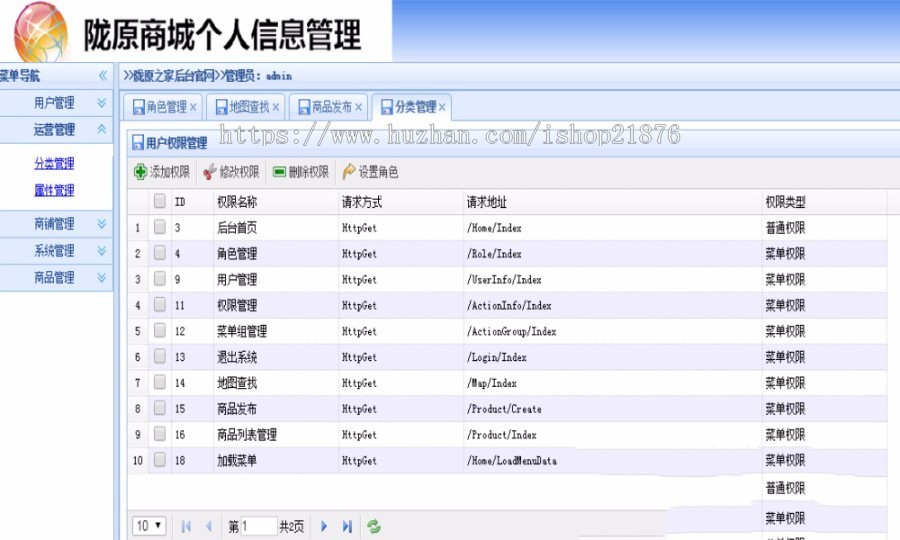
Task: Close the 地图查找 tab
Action: (276, 107)
